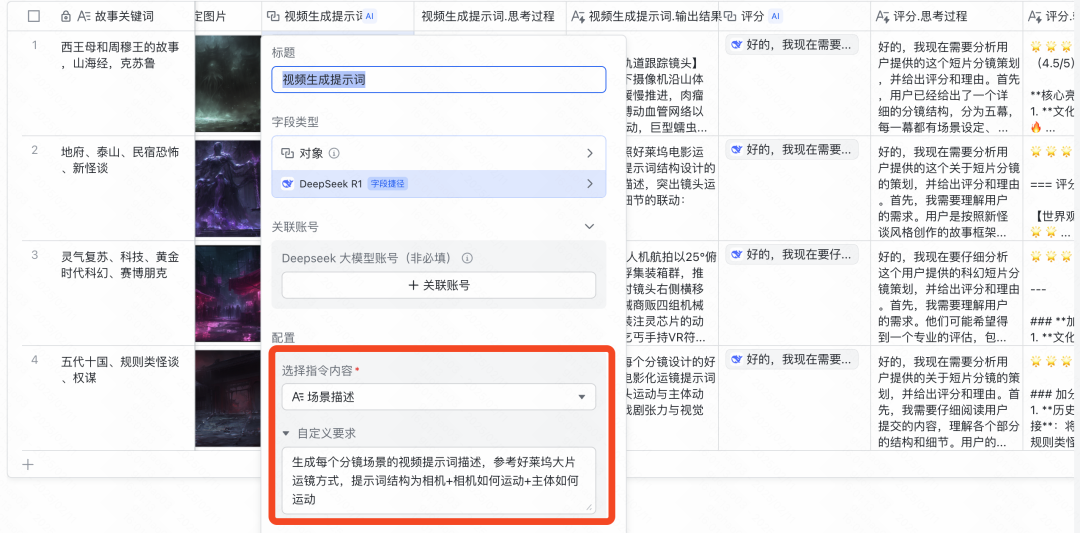Click row 1 评分.思考过程 text cell

[x=946, y=83]
